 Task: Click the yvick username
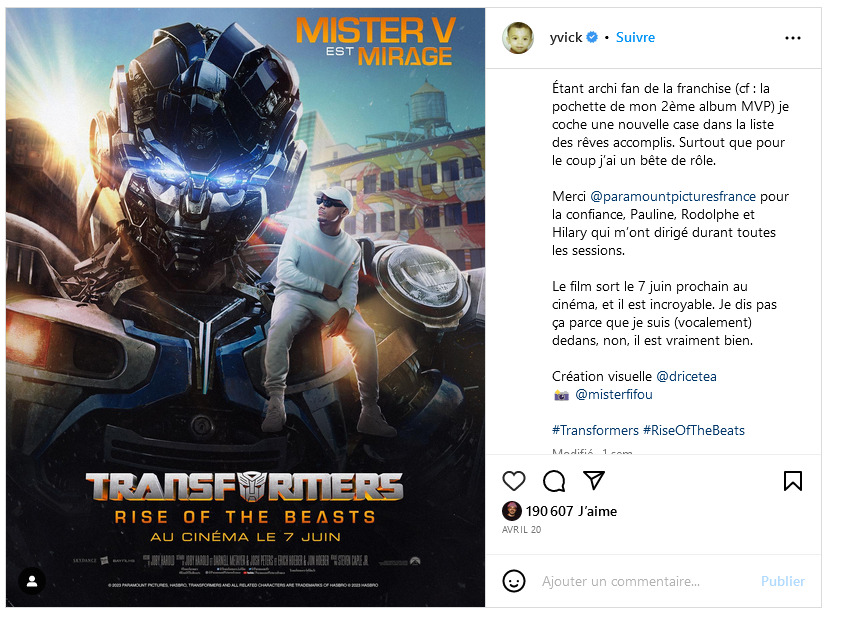click(565, 38)
